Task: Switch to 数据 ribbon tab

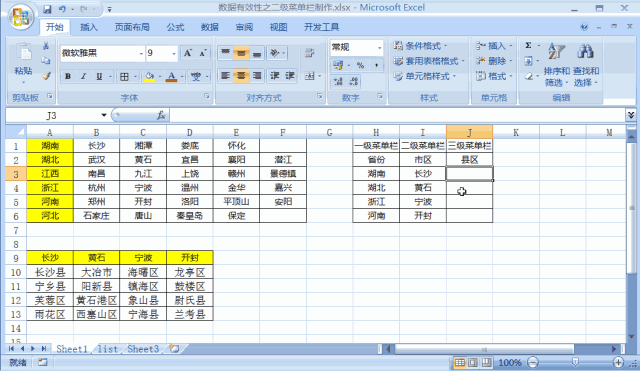Action: point(210,27)
